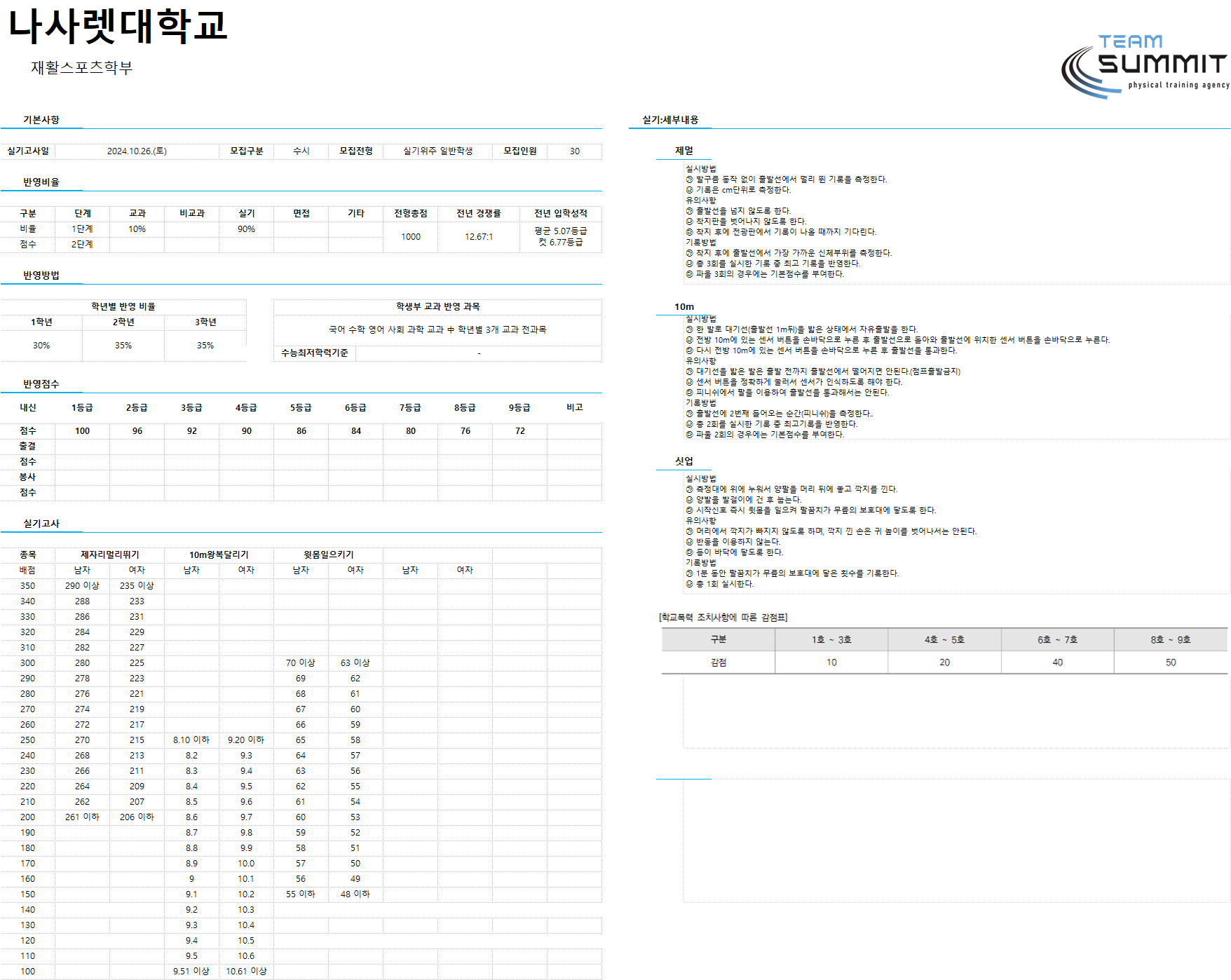This screenshot has width=1231, height=980.
Task: Click the 6호 ~ 7호 column header
Action: 1058,640
